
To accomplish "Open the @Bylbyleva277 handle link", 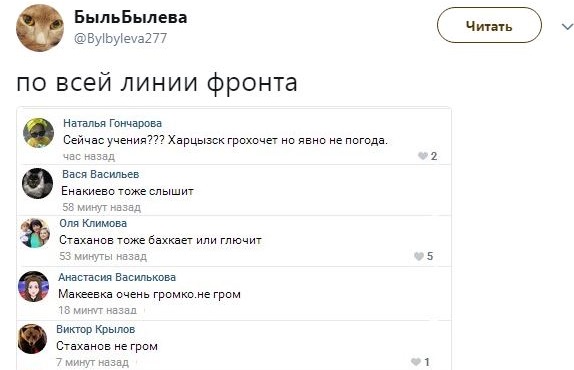I will click(120, 38).
